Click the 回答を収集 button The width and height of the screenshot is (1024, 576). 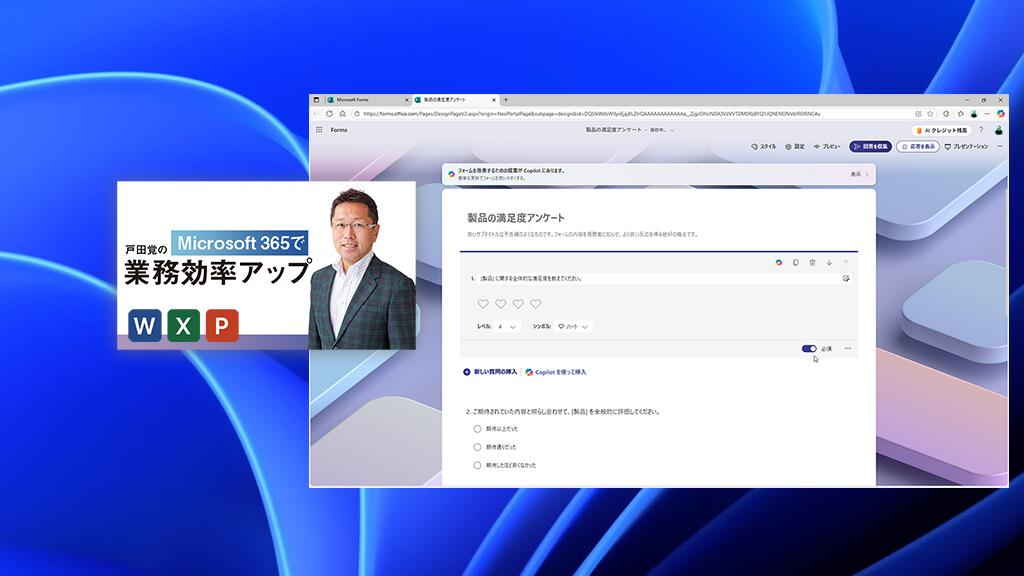tap(870, 147)
